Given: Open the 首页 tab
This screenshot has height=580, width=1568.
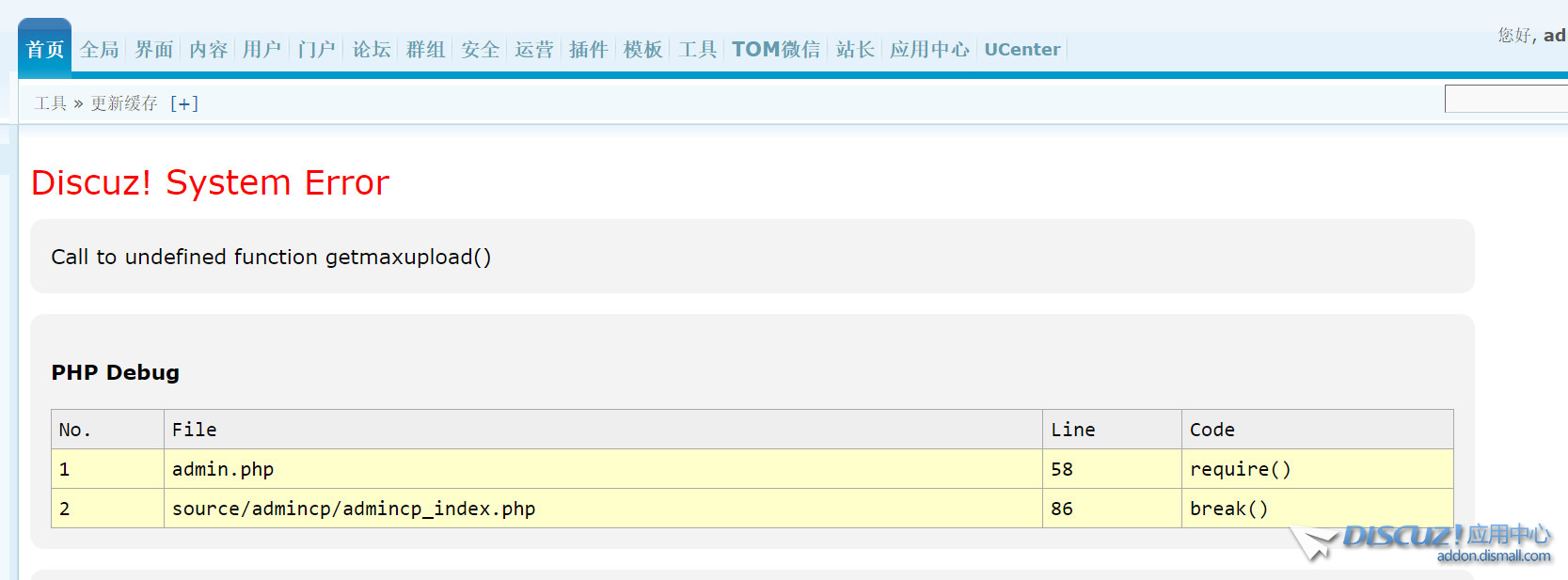Looking at the screenshot, I should [44, 49].
